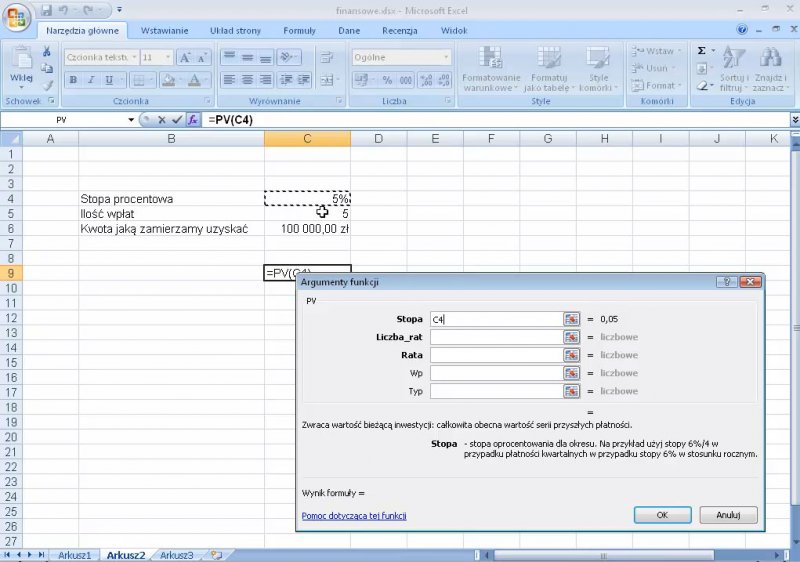800x562 pixels.
Task: Toggle Underline formatting button
Action: 109,80
